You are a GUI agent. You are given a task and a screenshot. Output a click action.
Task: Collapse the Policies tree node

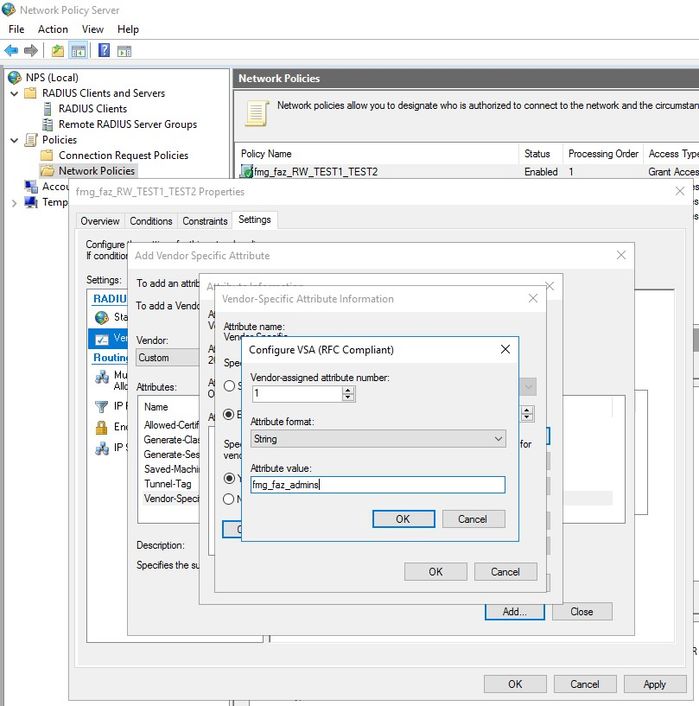click(x=14, y=140)
